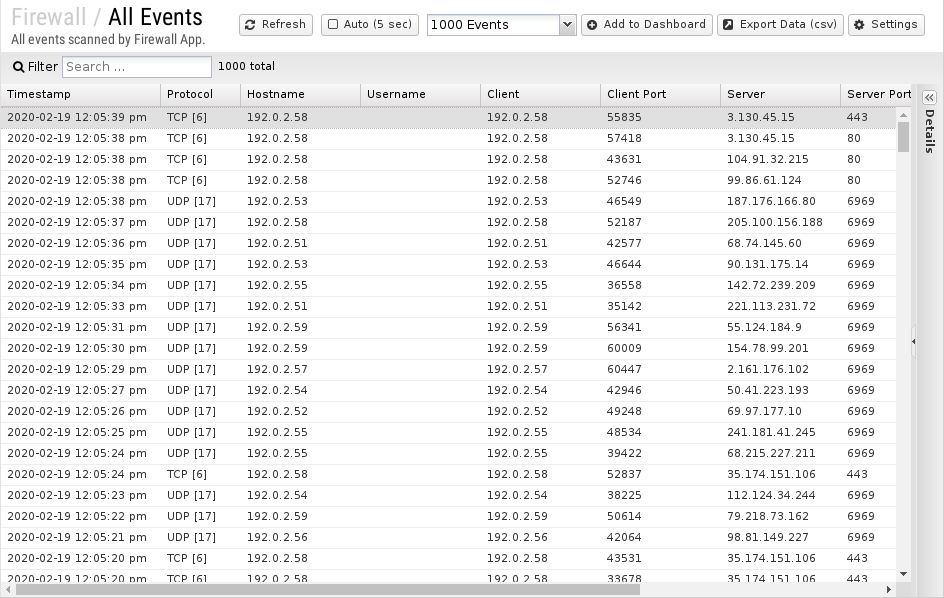The image size is (944, 598).
Task: Click the Add to Dashboard plus icon
Action: pyautogui.click(x=593, y=25)
